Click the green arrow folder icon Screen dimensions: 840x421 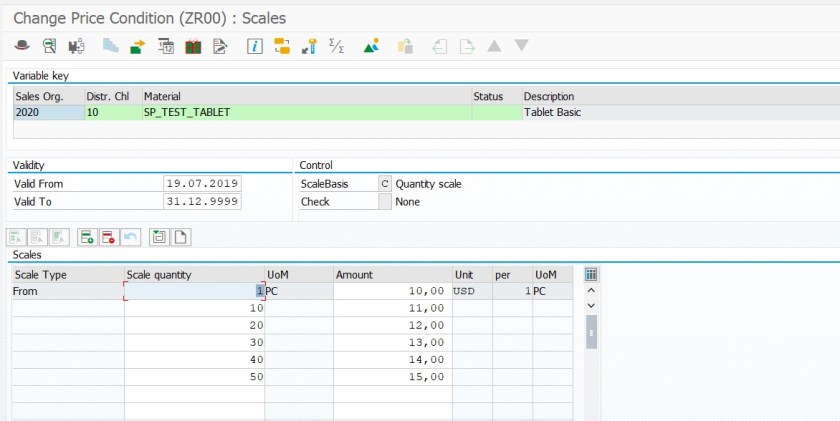point(138,46)
